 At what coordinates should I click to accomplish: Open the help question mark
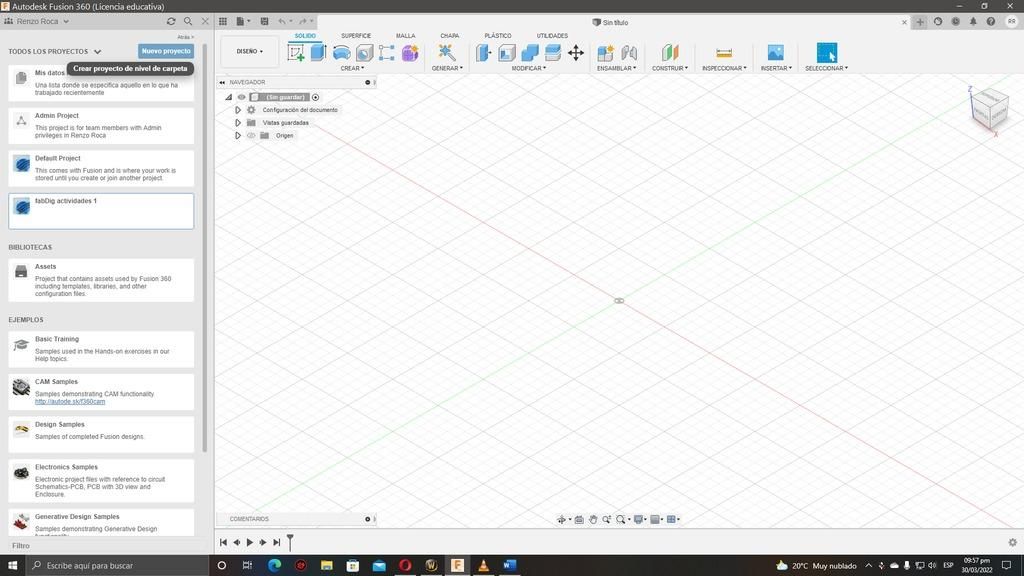991,22
